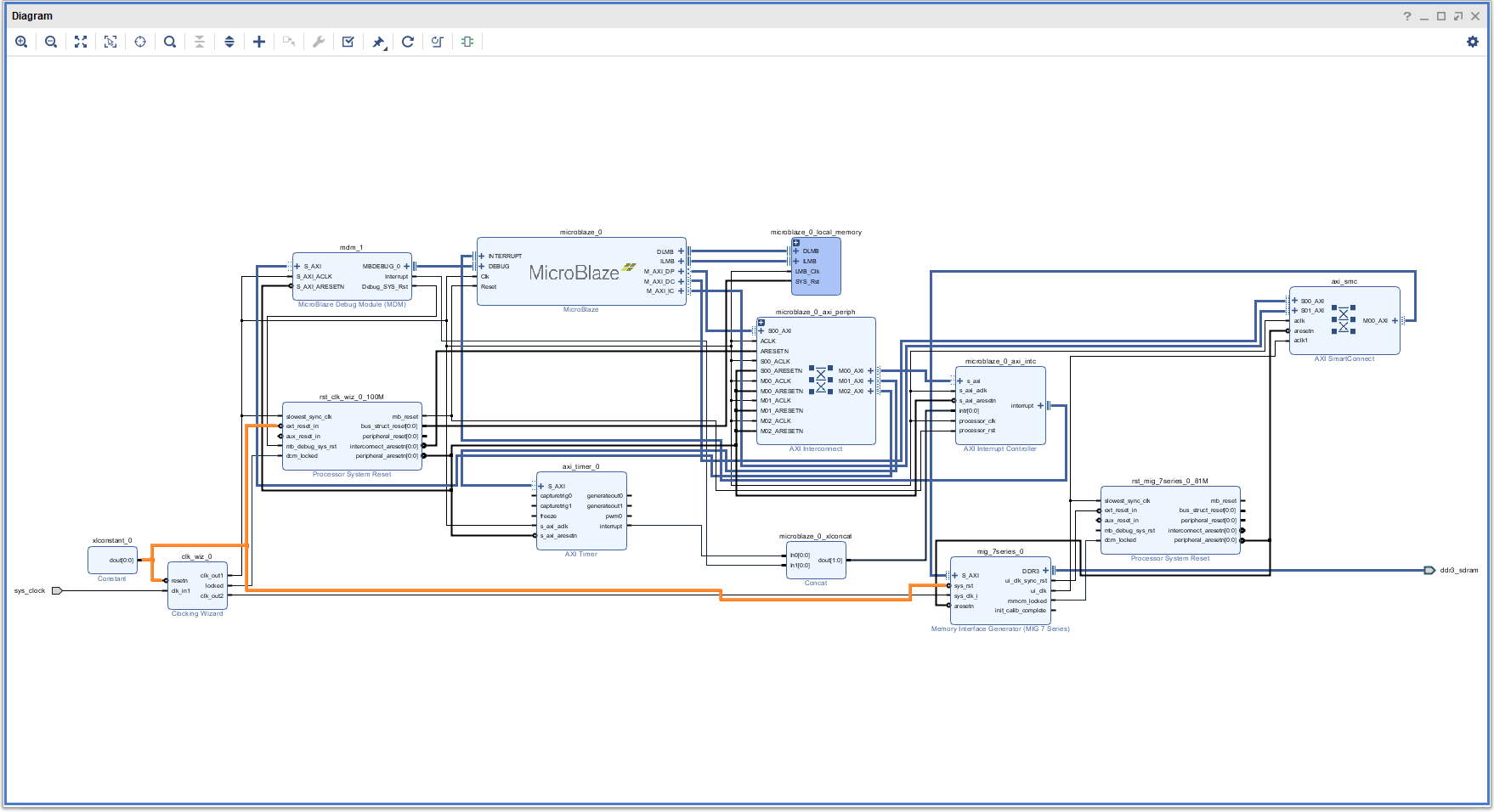
Task: Click the AXI Timer block label
Action: (581, 555)
